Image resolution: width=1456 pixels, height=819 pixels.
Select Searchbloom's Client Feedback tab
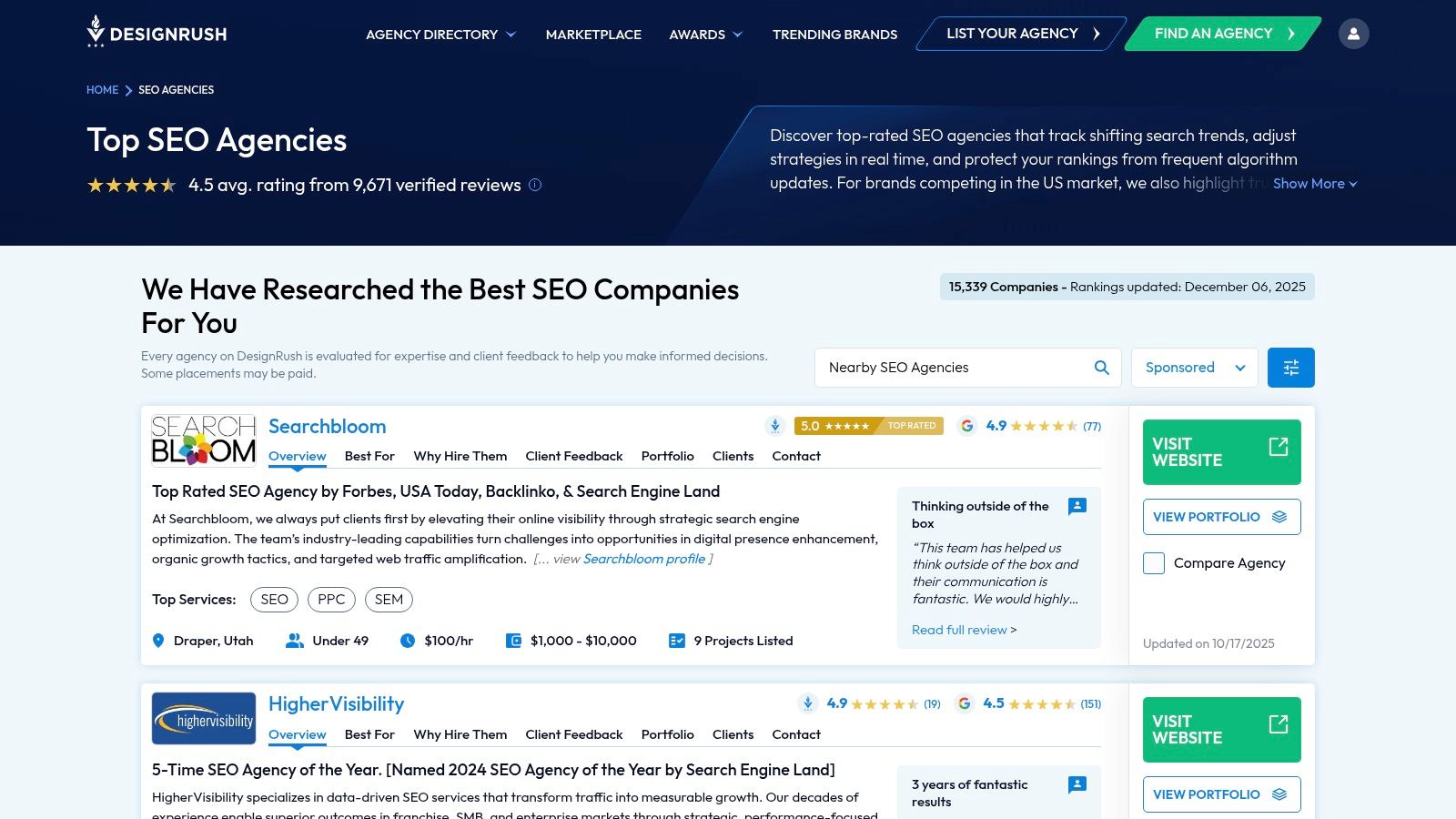point(574,456)
